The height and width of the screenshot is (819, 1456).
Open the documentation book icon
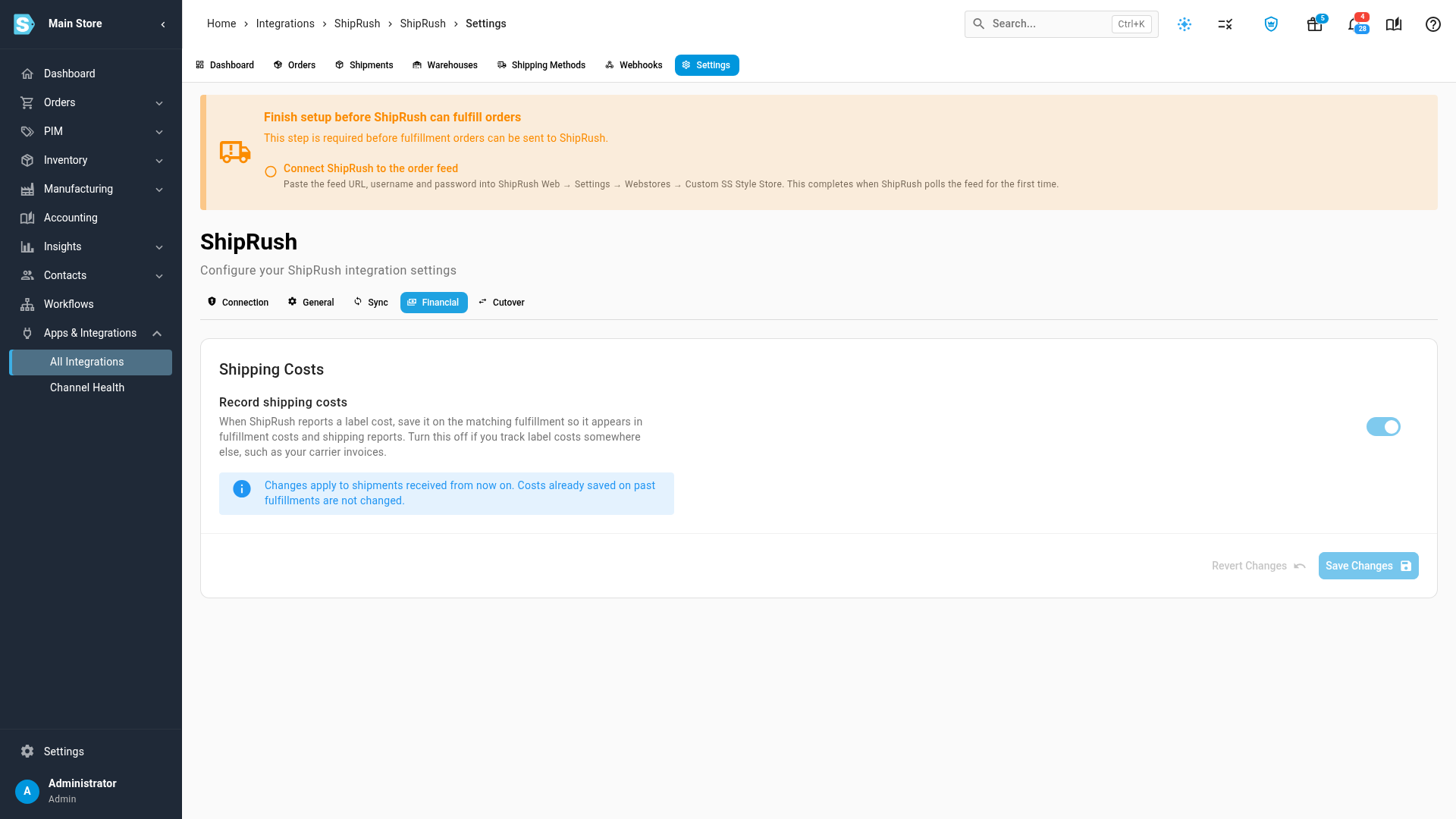click(x=1394, y=24)
